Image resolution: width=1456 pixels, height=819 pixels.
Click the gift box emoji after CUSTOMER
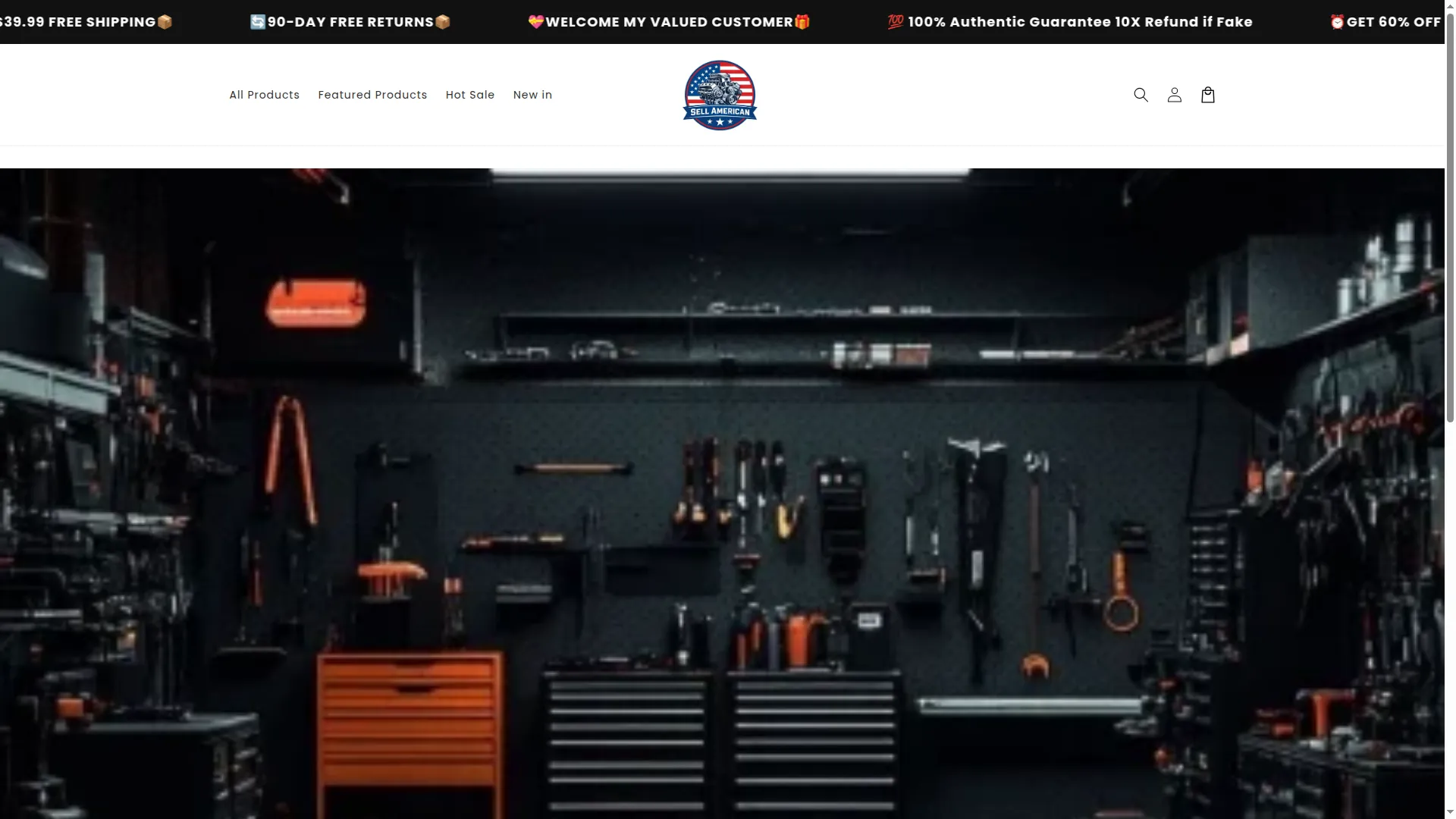tap(802, 22)
